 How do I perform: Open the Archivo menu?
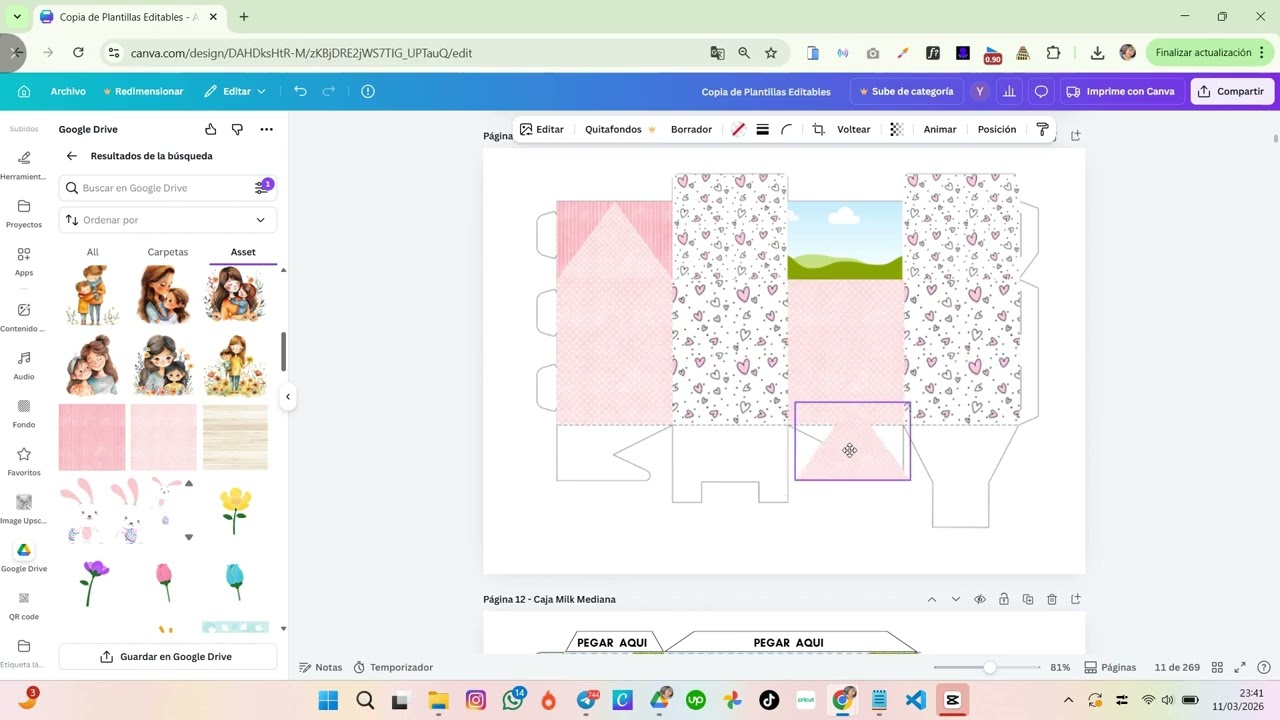click(x=68, y=91)
